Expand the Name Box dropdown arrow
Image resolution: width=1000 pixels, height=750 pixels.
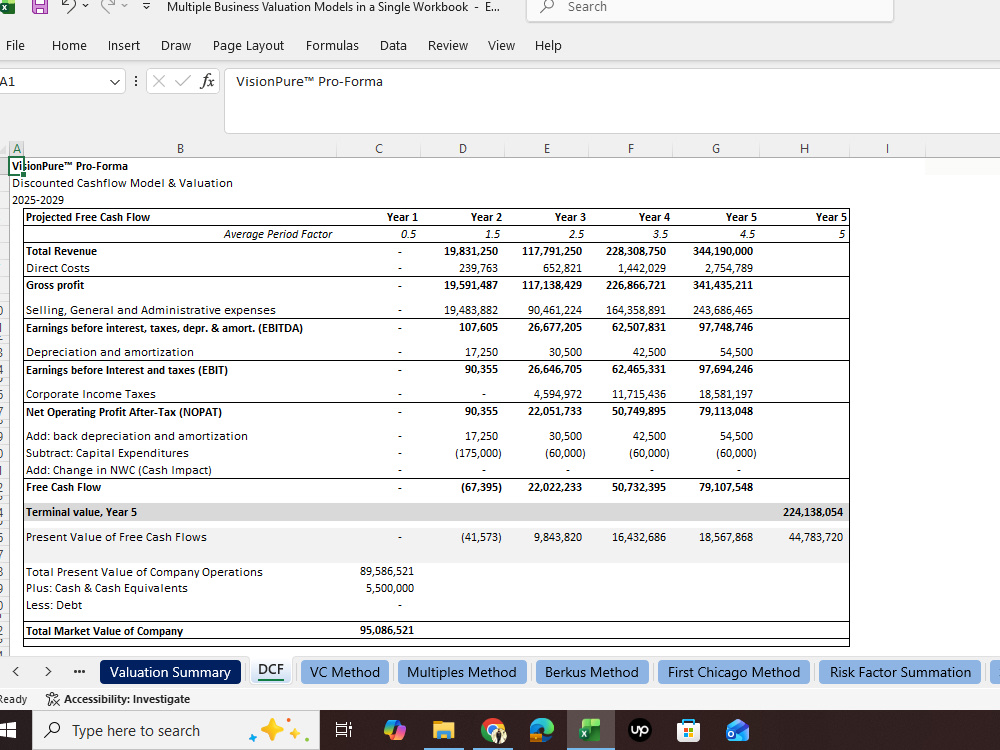(115, 82)
